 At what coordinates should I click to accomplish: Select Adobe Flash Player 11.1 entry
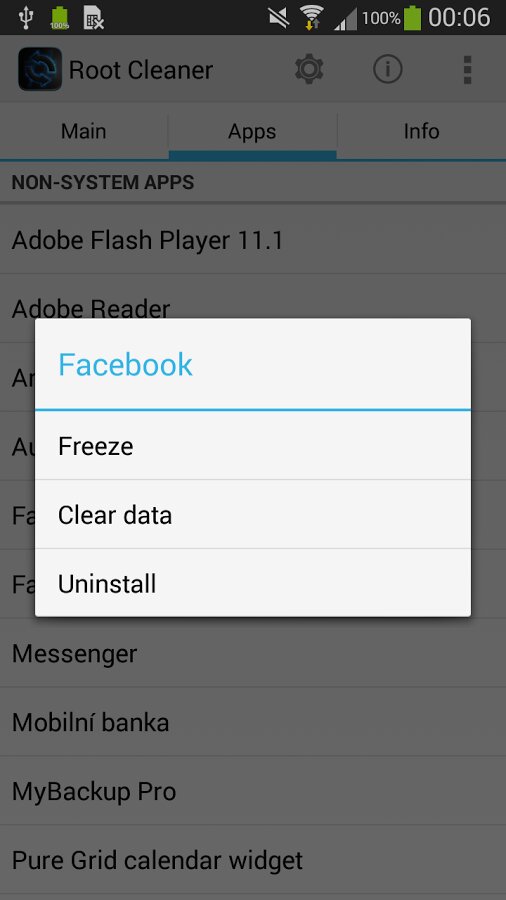pyautogui.click(x=253, y=240)
